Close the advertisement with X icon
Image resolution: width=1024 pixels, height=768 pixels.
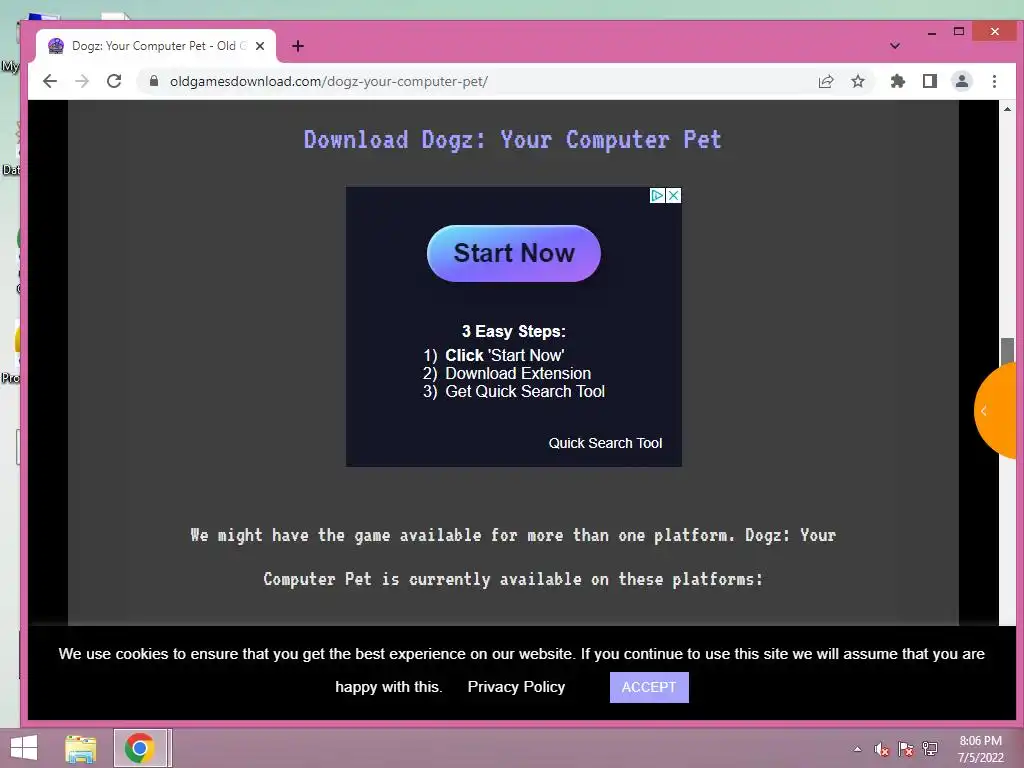(673, 195)
